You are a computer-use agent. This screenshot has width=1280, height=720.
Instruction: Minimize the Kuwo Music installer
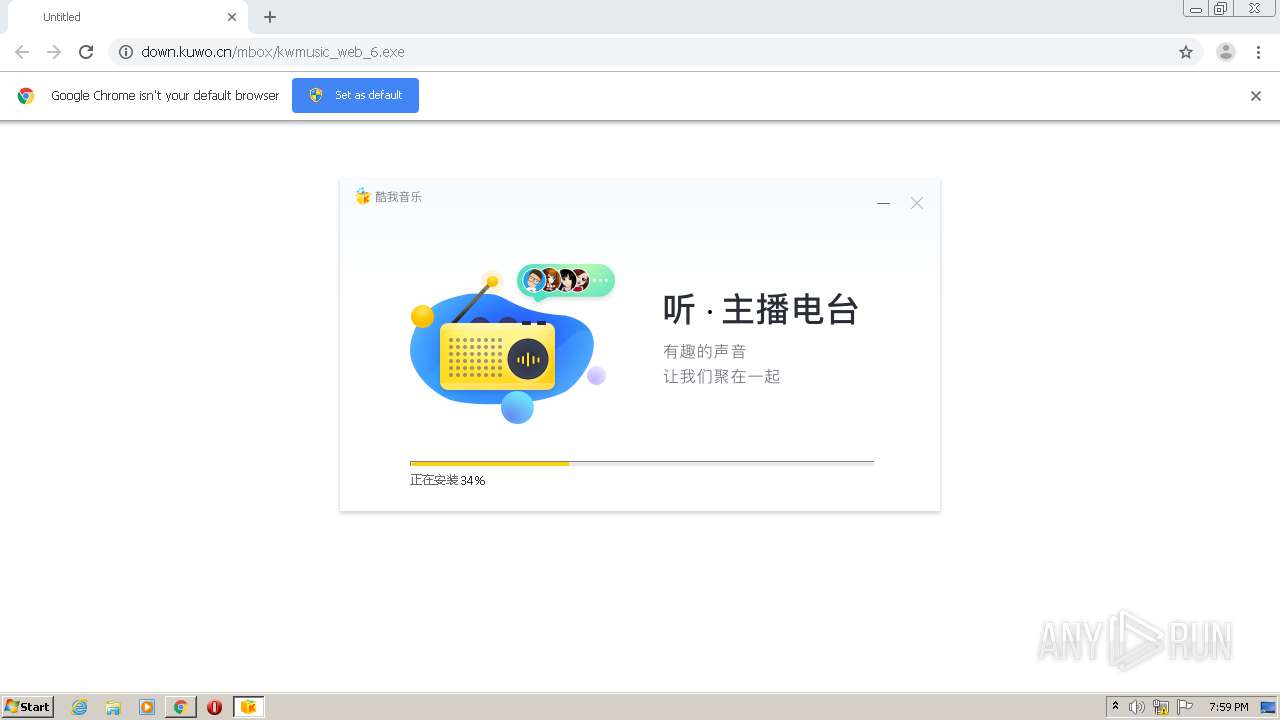click(x=883, y=203)
